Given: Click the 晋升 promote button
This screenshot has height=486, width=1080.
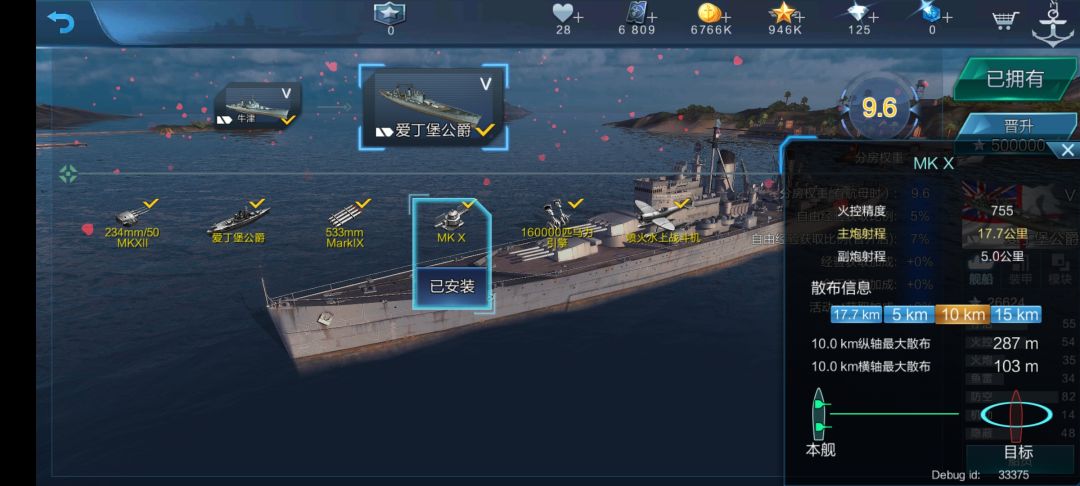Looking at the screenshot, I should point(1016,128).
